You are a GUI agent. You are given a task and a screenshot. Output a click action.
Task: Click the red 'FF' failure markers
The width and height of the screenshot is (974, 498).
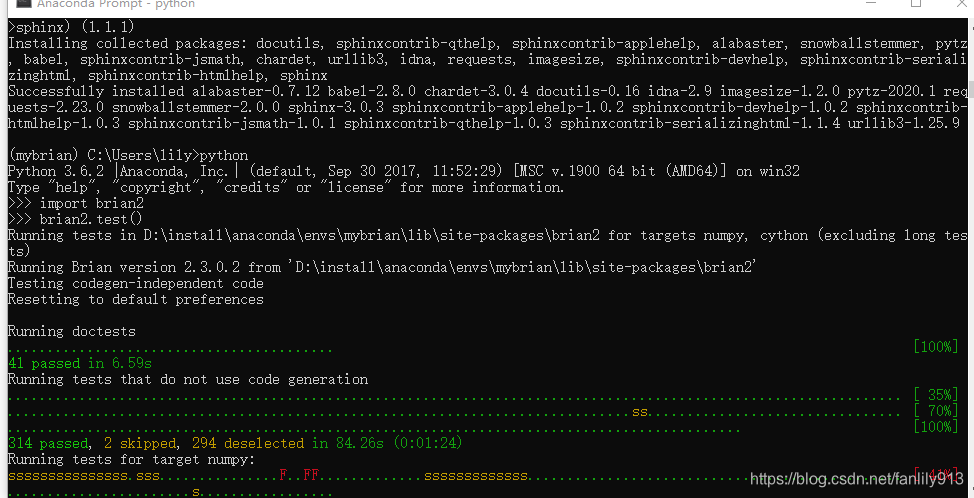coord(311,476)
